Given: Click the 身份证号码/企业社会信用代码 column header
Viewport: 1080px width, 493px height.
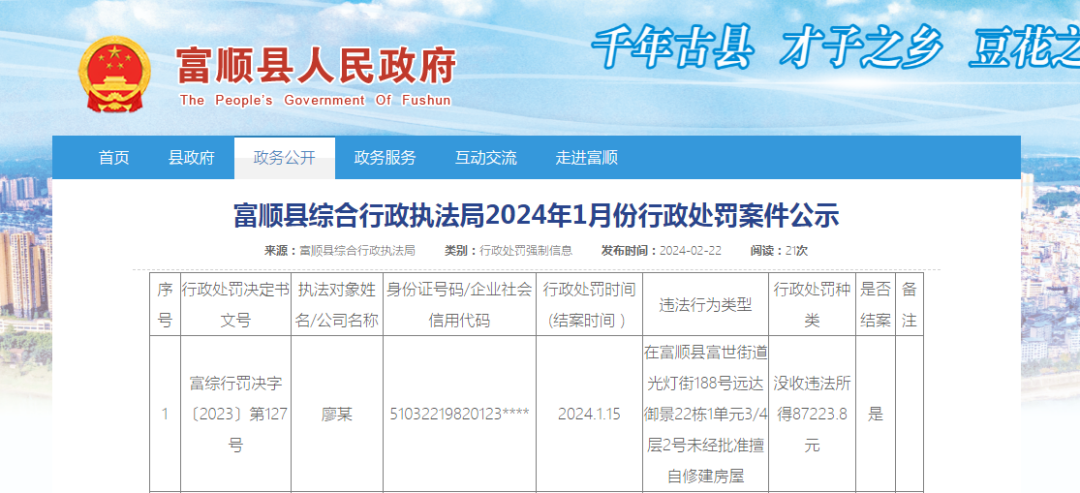Looking at the screenshot, I should coord(460,305).
